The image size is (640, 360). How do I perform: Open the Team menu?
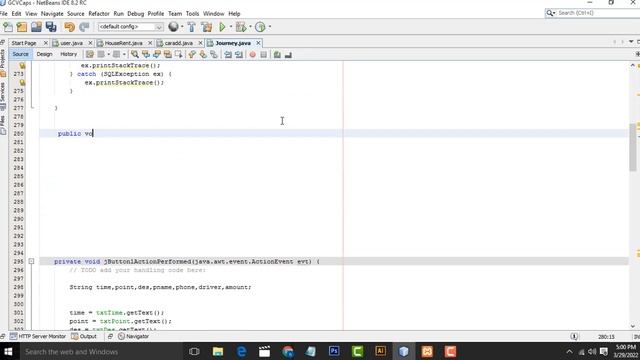(175, 13)
